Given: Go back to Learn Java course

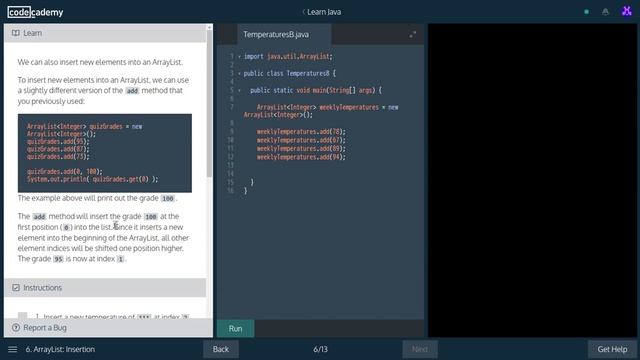Looking at the screenshot, I should [322, 12].
